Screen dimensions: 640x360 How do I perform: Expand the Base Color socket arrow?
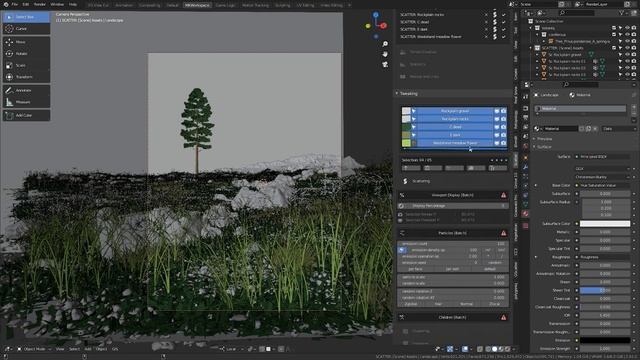point(536,185)
